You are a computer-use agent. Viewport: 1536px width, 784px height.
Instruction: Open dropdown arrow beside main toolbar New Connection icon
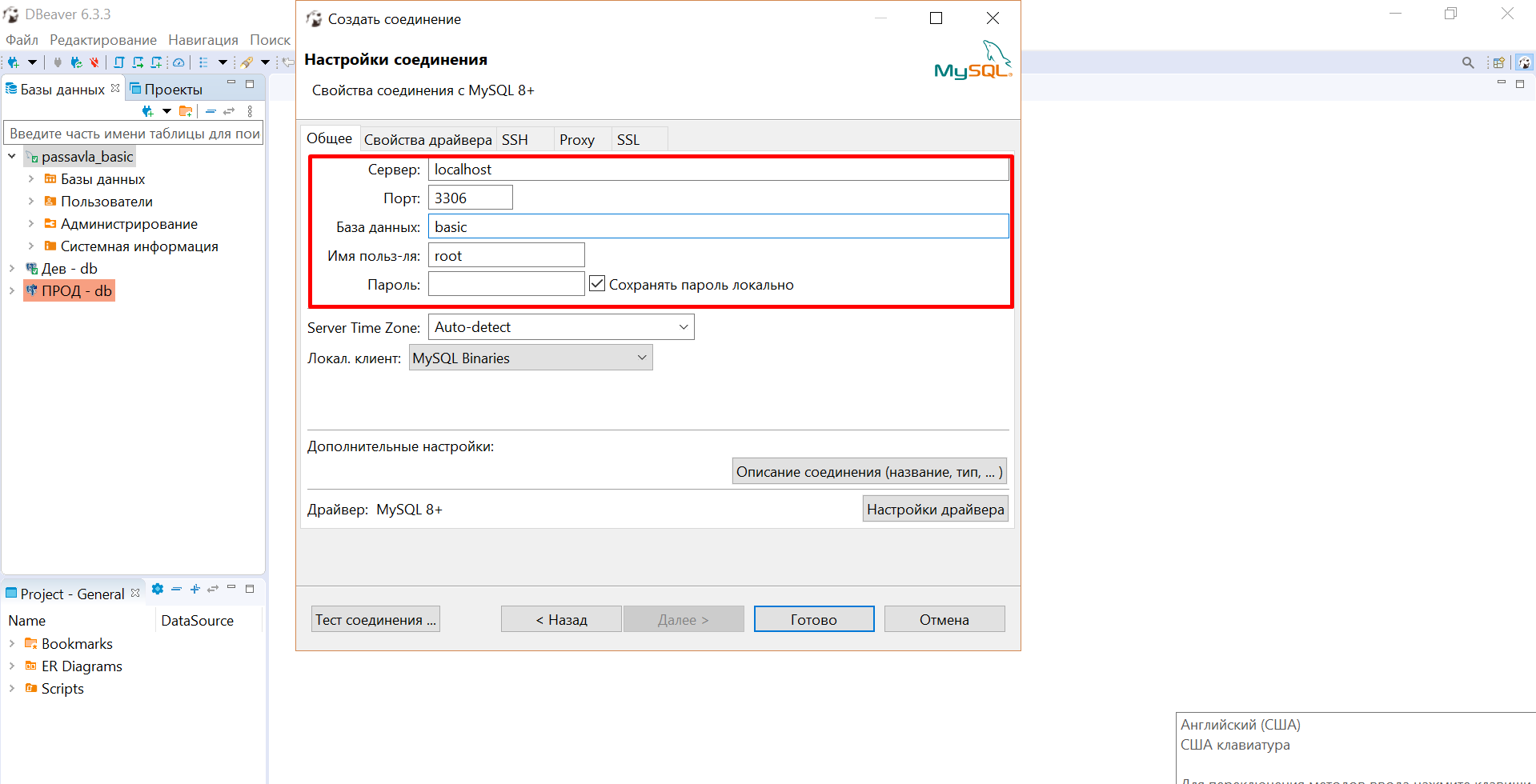point(32,62)
